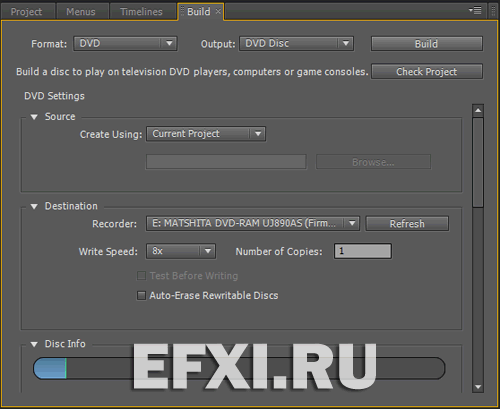Image resolution: width=500 pixels, height=409 pixels.
Task: Click the Build button
Action: [427, 44]
